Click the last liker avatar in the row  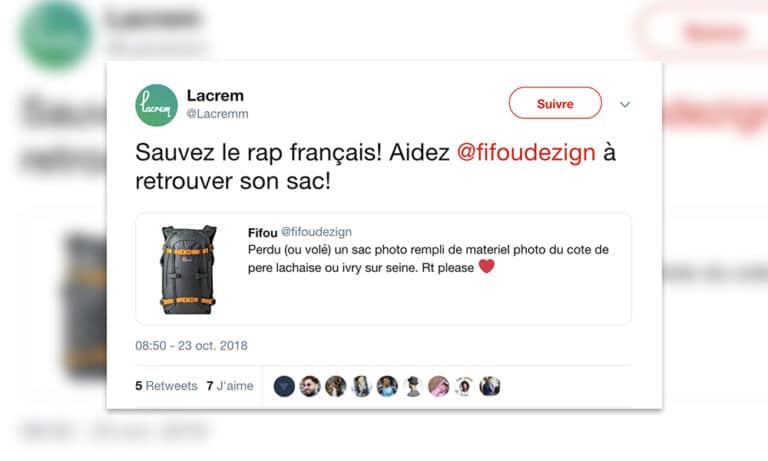490,387
